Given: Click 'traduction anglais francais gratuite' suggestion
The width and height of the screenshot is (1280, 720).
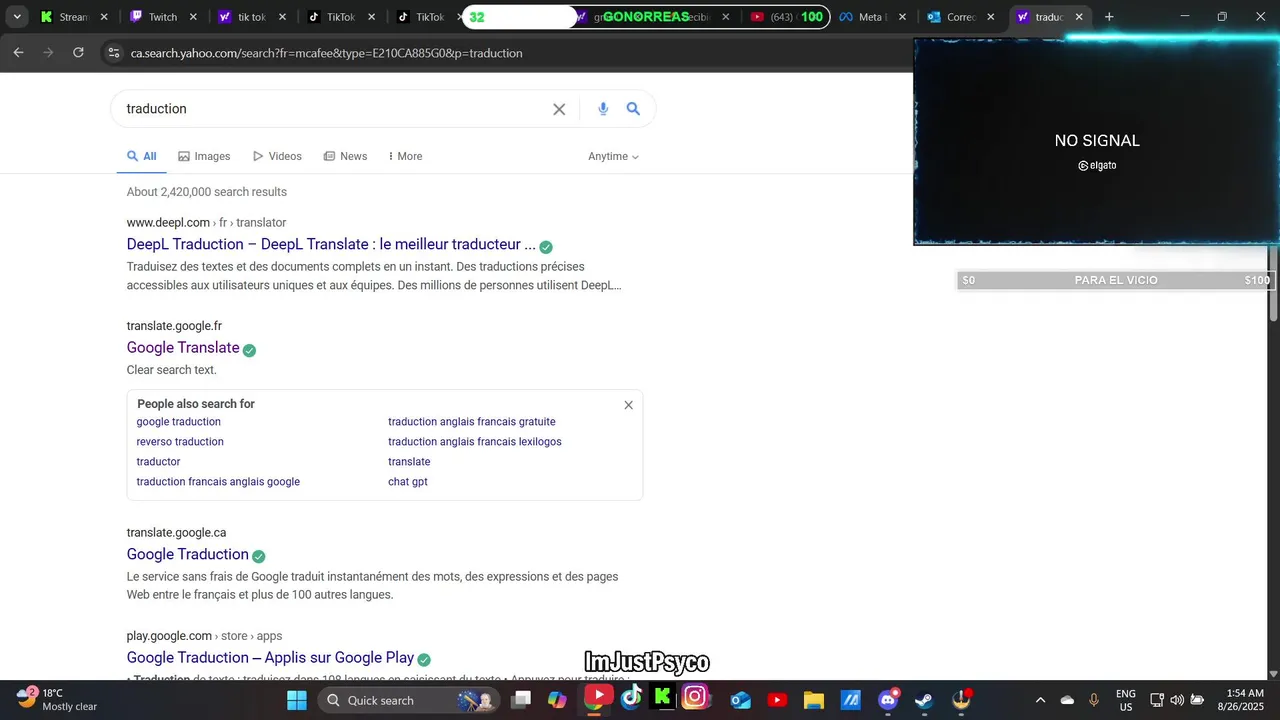Looking at the screenshot, I should pyautogui.click(x=472, y=422).
